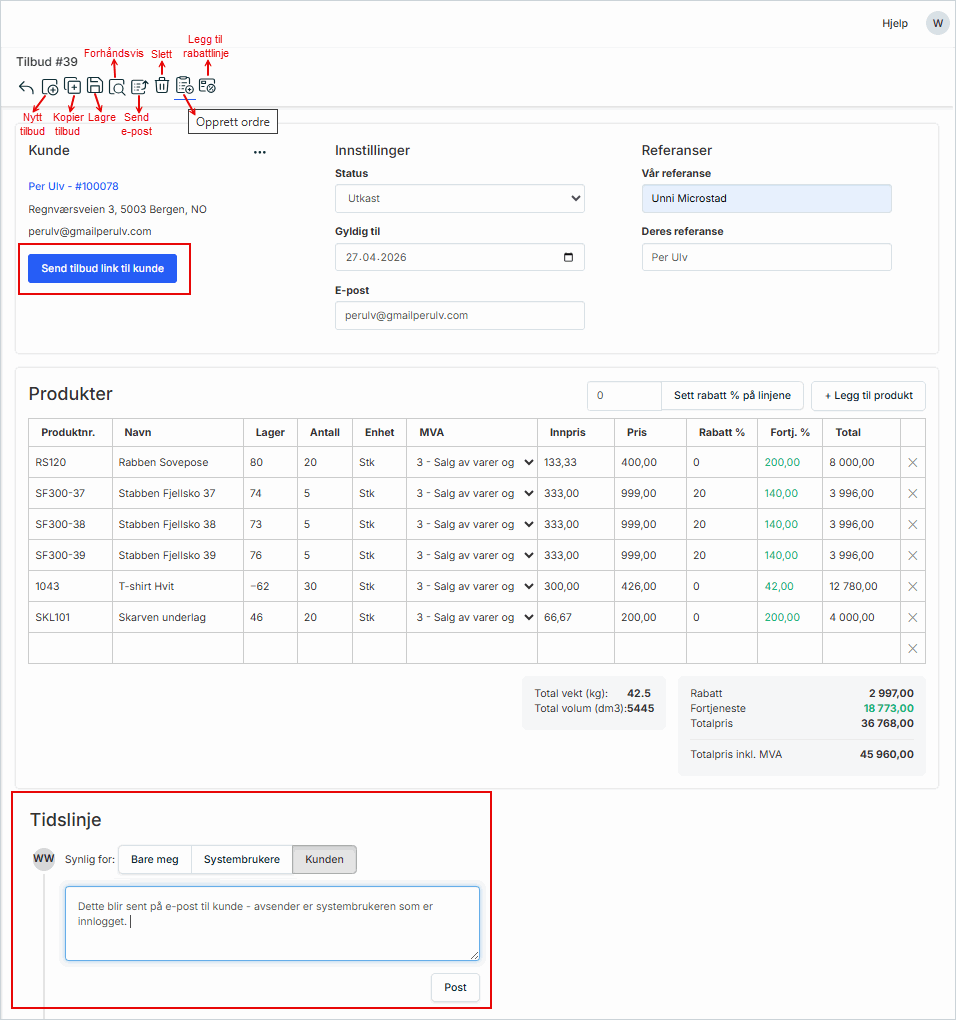Create a new quote with Nytt tilbud icon

click(x=50, y=87)
